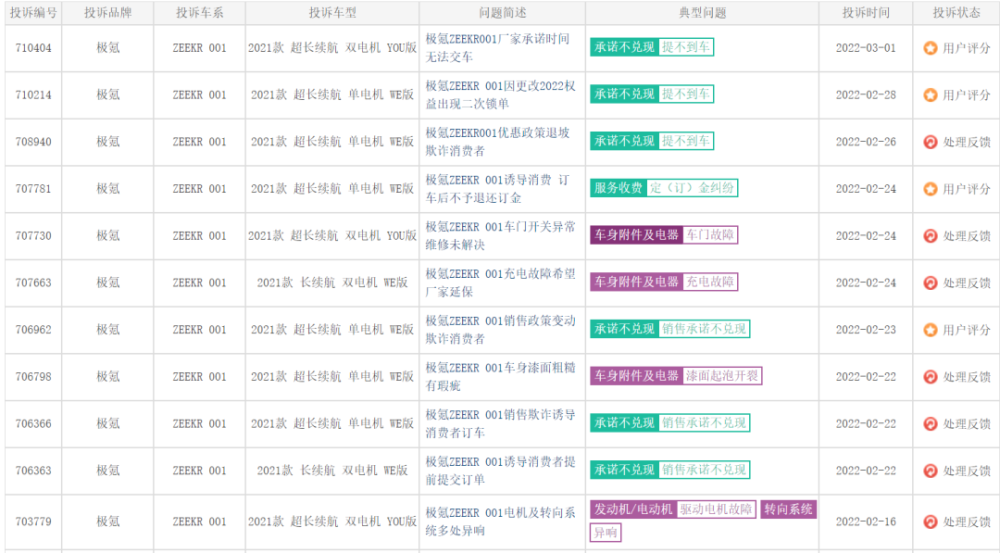Open the complaint titled 极氪ZEEKR001厂家承诺时间无法交车
The height and width of the screenshot is (553, 1000).
(x=499, y=48)
